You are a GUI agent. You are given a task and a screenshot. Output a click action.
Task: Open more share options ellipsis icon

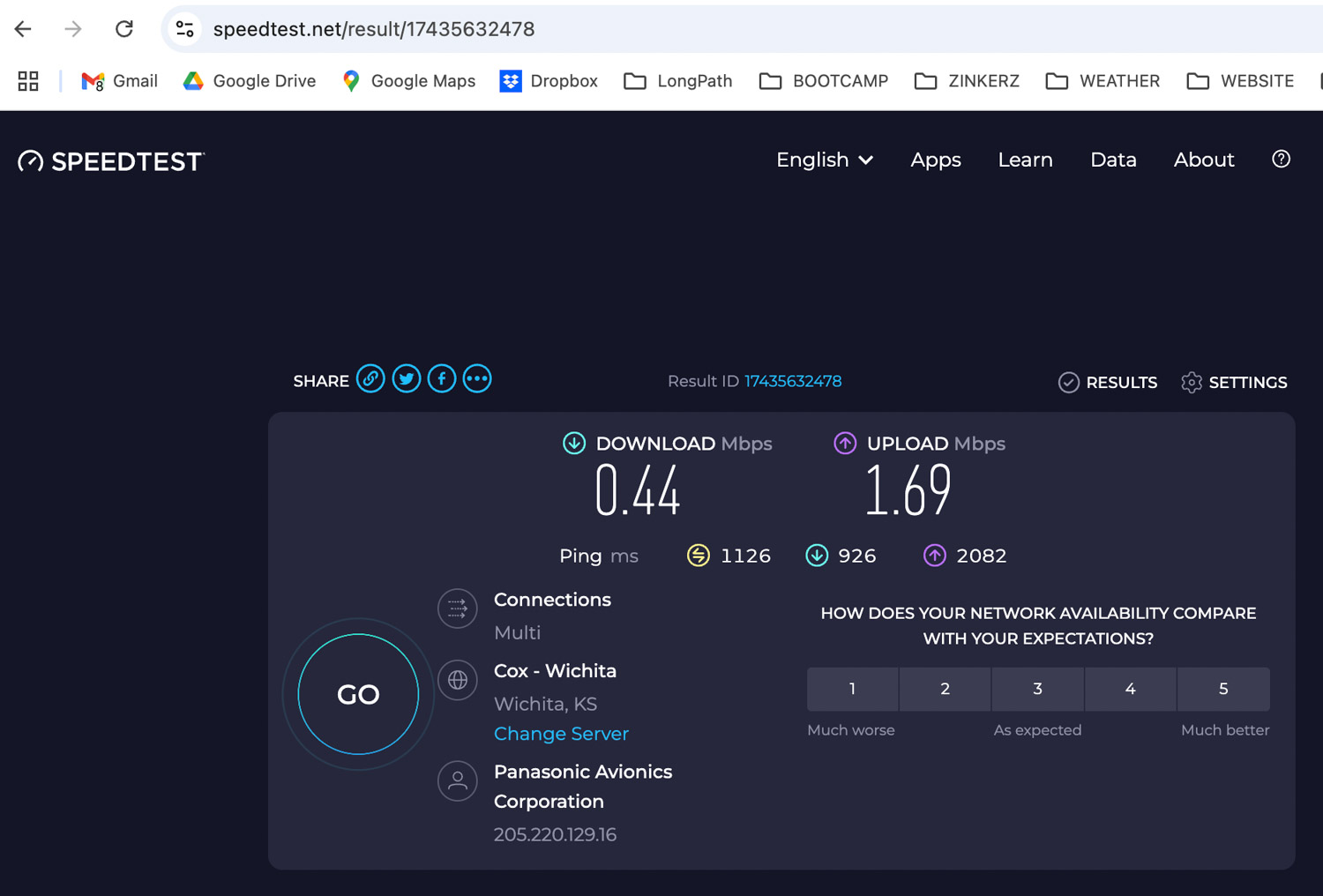coord(477,379)
